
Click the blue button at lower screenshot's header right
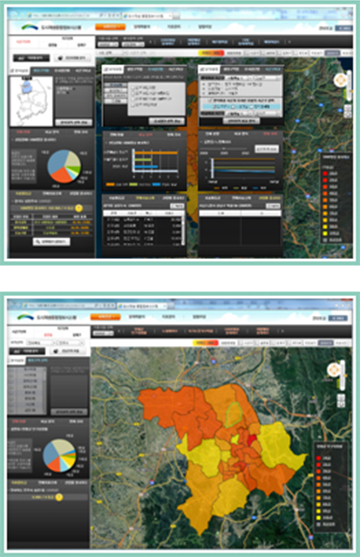338,318
